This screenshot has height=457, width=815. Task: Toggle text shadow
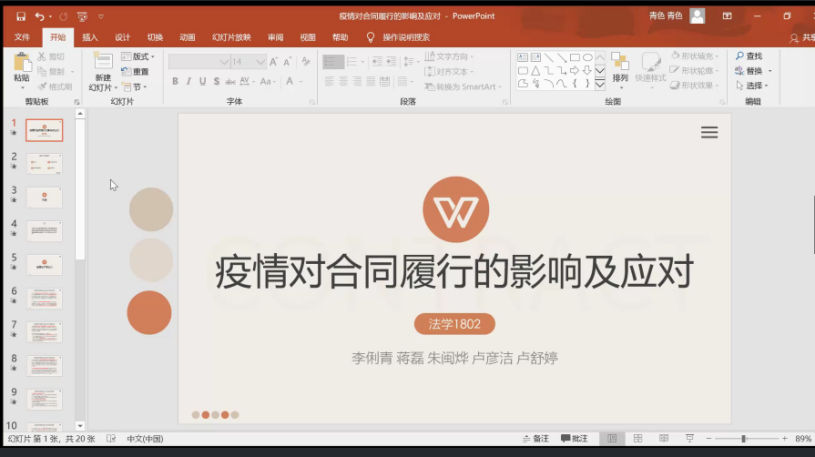tap(216, 81)
